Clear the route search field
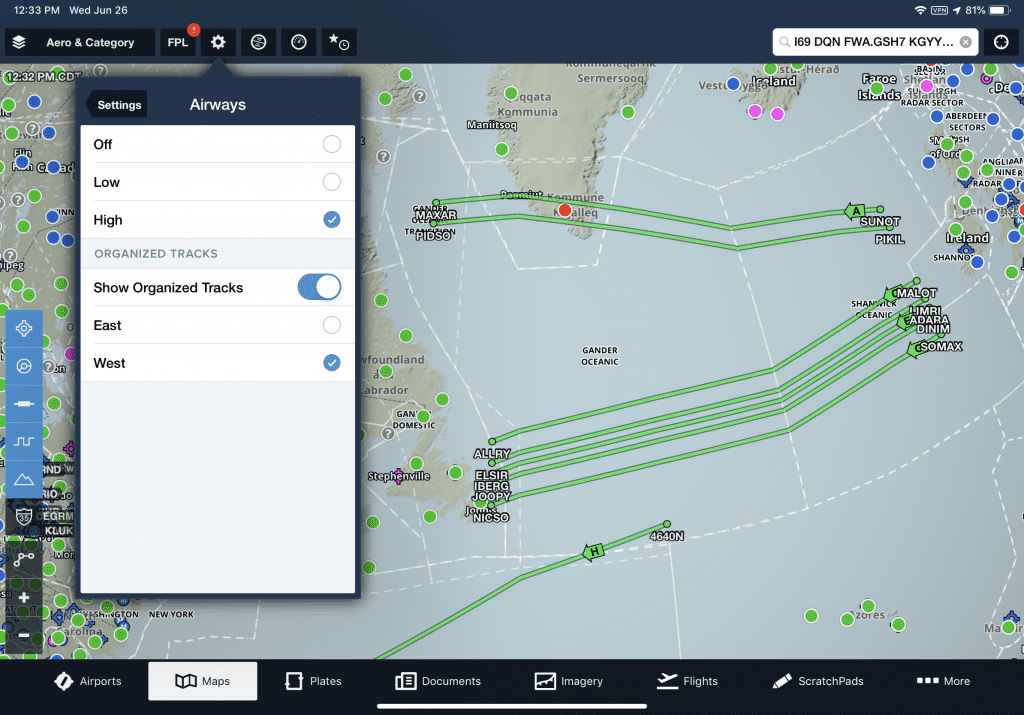The width and height of the screenshot is (1024, 715). pos(963,42)
